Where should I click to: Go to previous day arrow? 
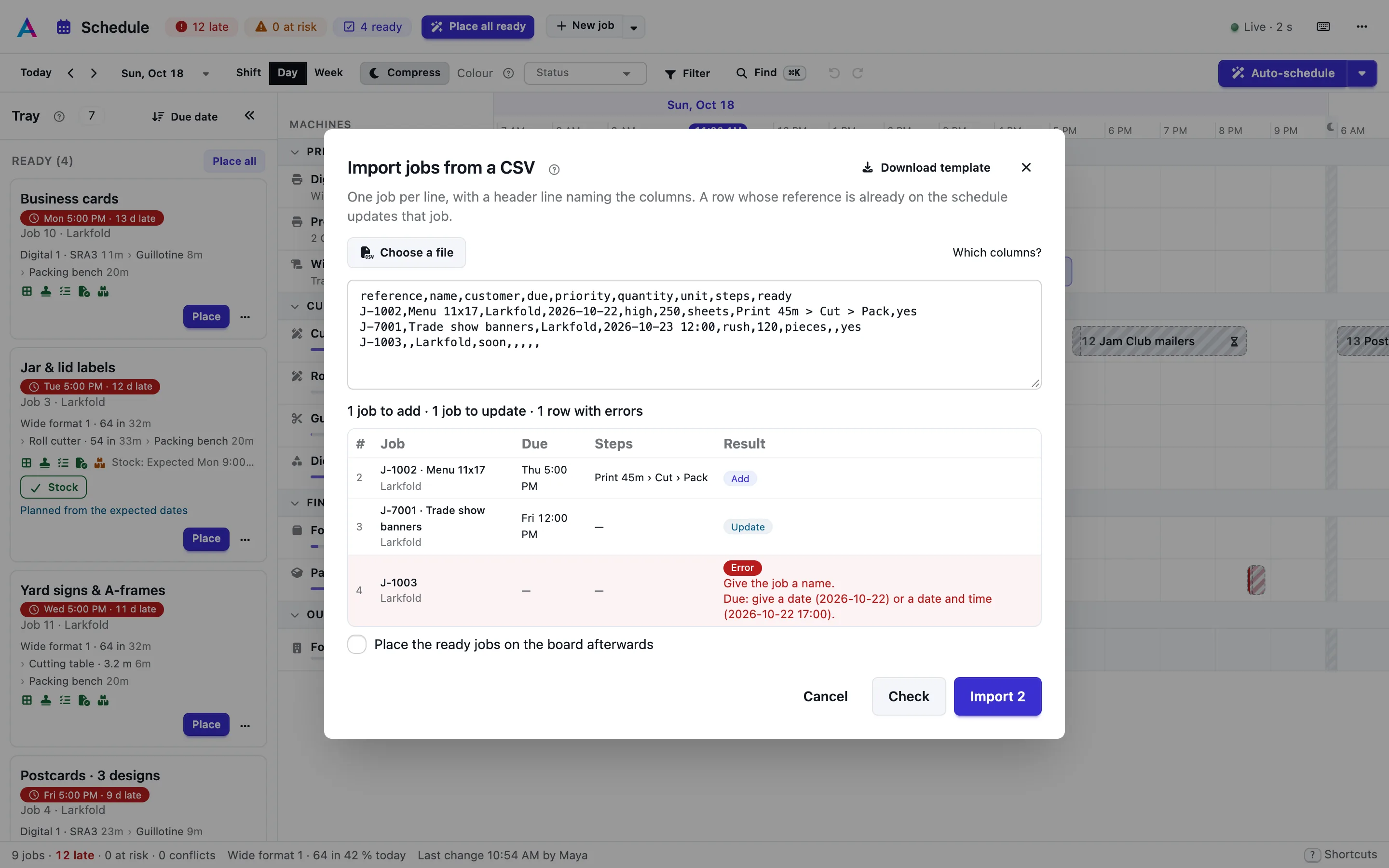pyautogui.click(x=70, y=73)
